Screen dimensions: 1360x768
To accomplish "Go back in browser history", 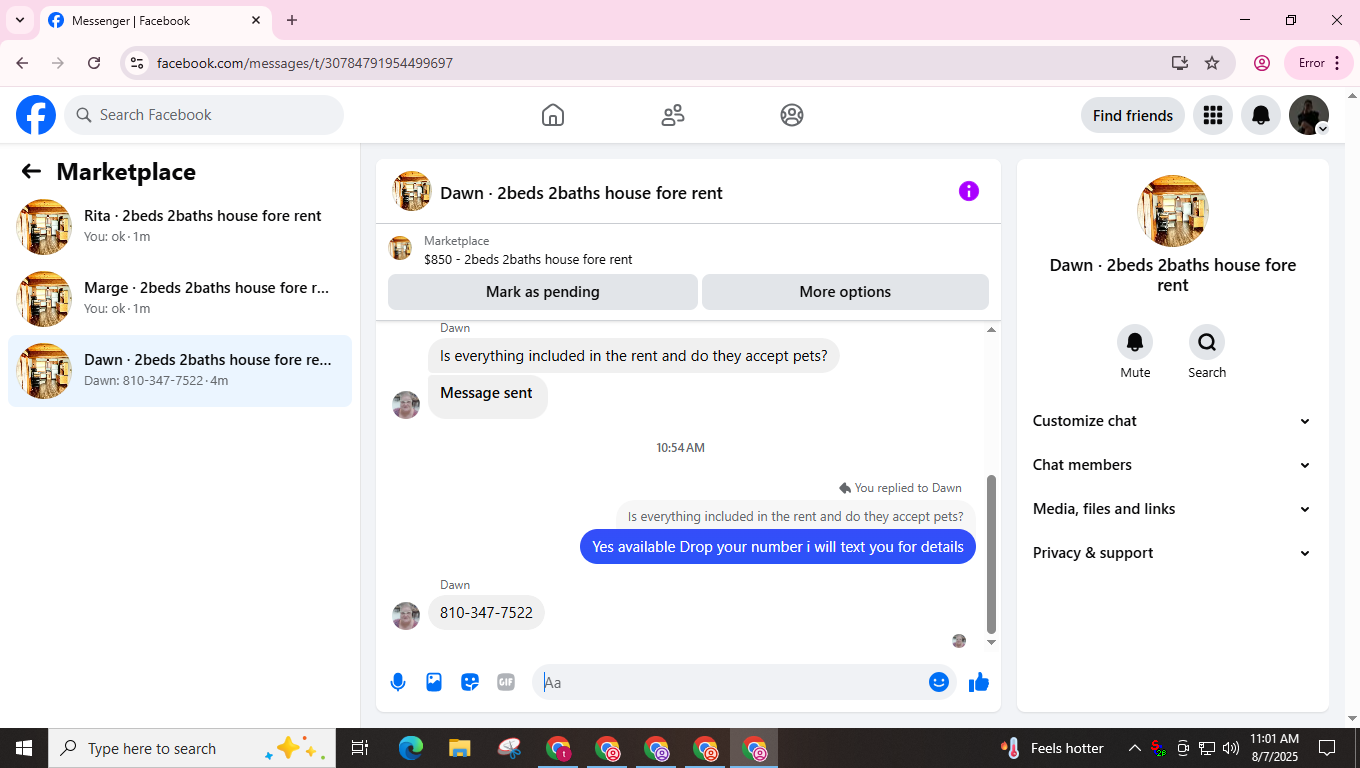I will click(22, 63).
